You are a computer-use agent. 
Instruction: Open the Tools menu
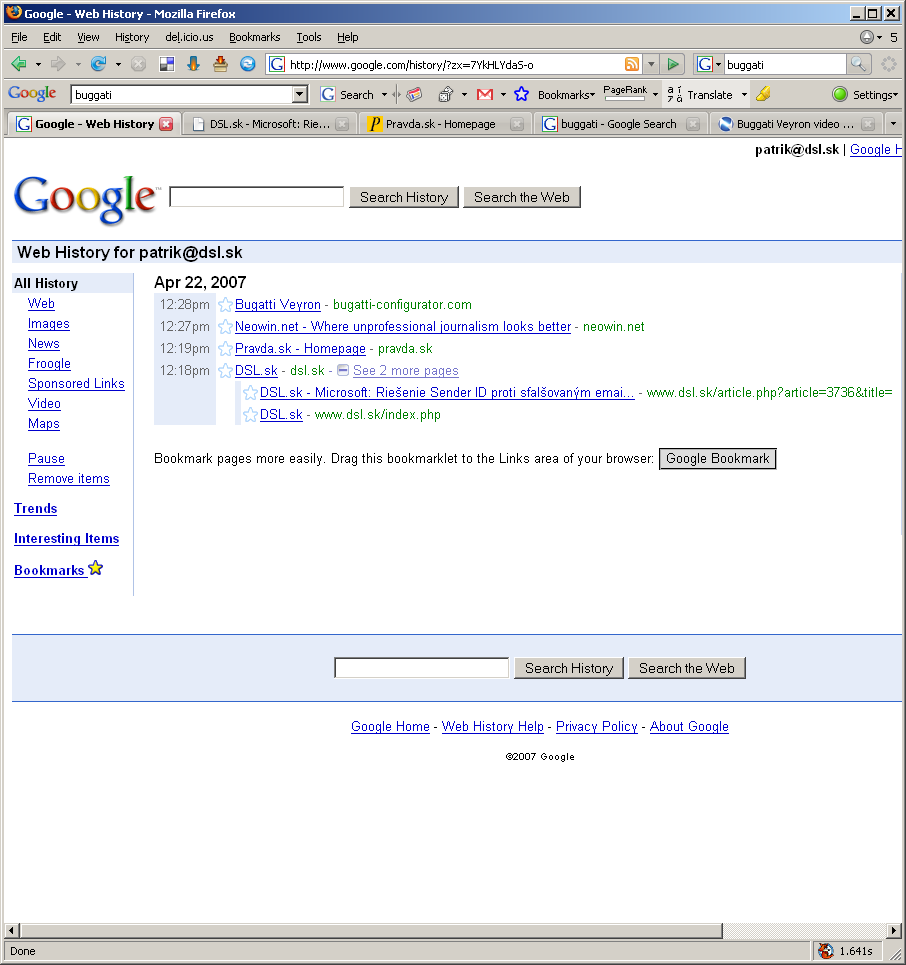(x=308, y=37)
